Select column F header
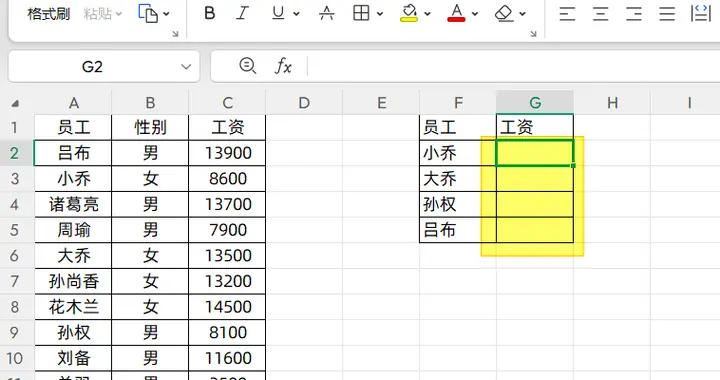 pos(458,103)
